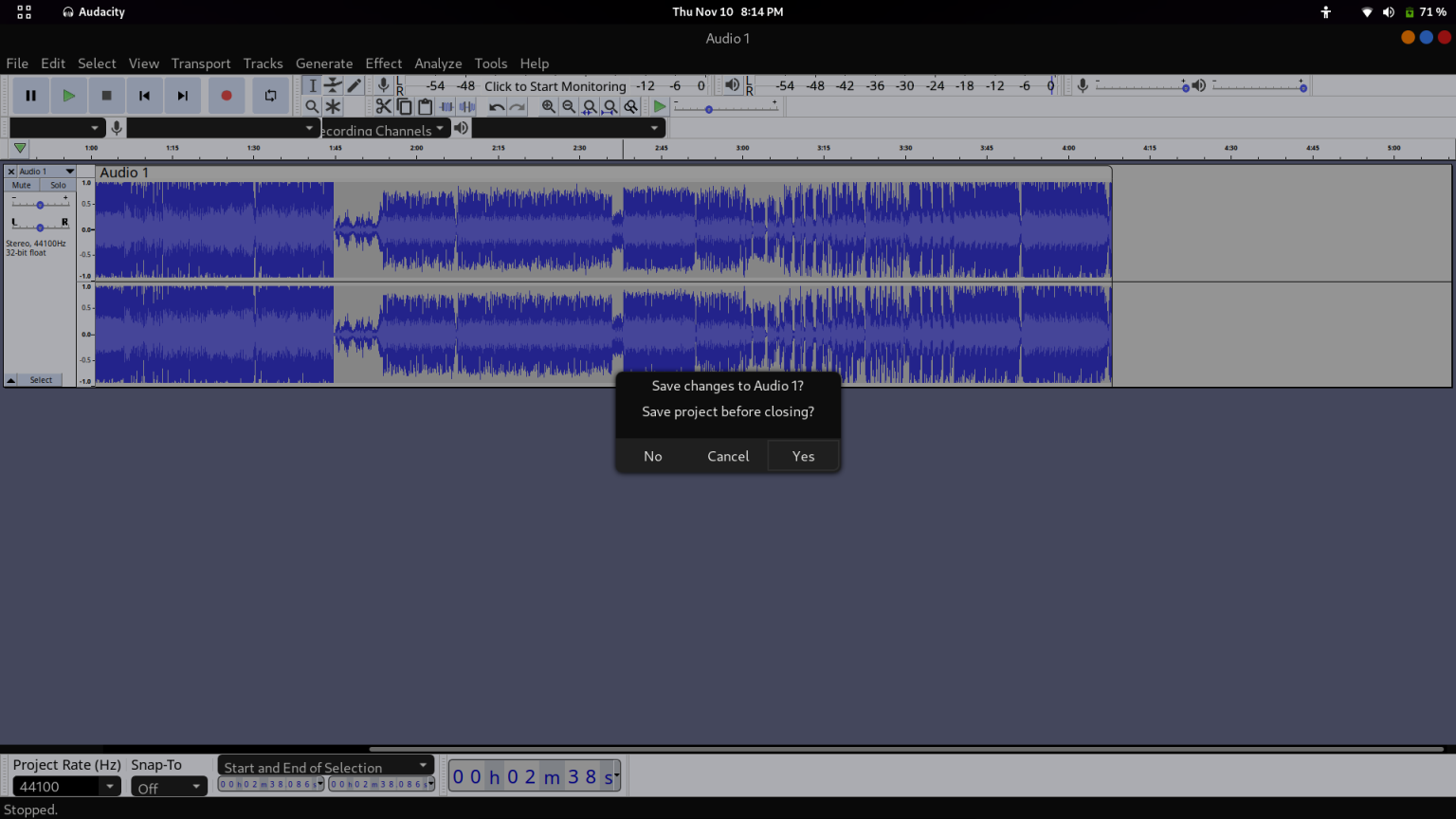Image resolution: width=1456 pixels, height=819 pixels.
Task: Select the Selection tool
Action: click(313, 85)
